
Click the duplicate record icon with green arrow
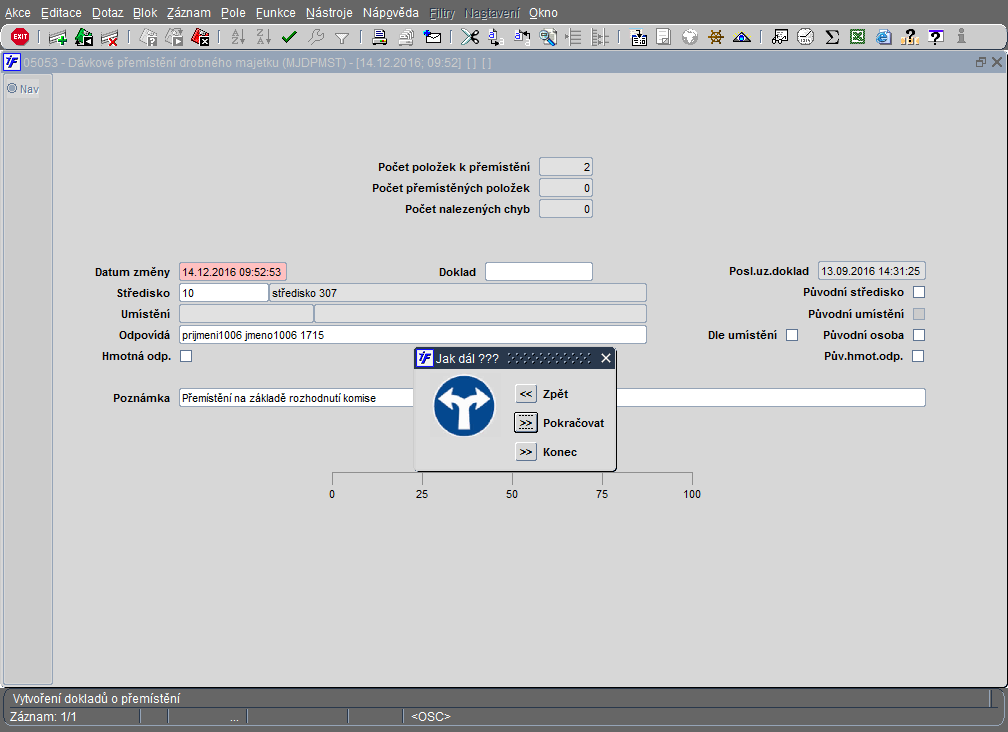pyautogui.click(x=84, y=37)
